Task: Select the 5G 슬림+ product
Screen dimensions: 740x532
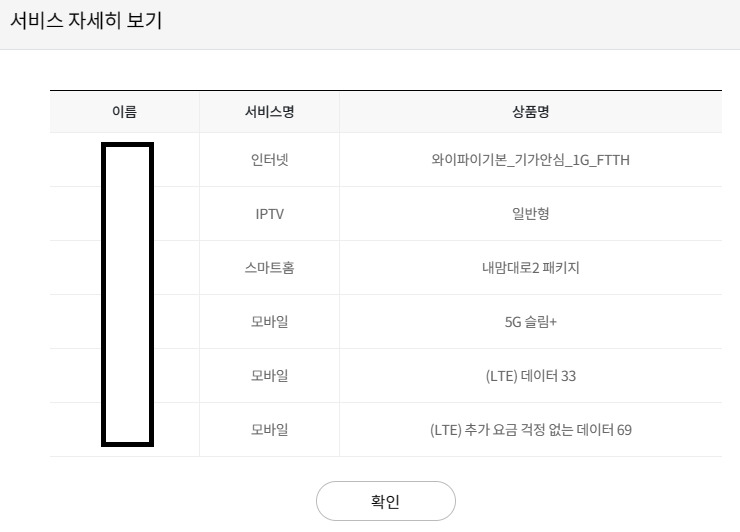Action: pos(530,322)
